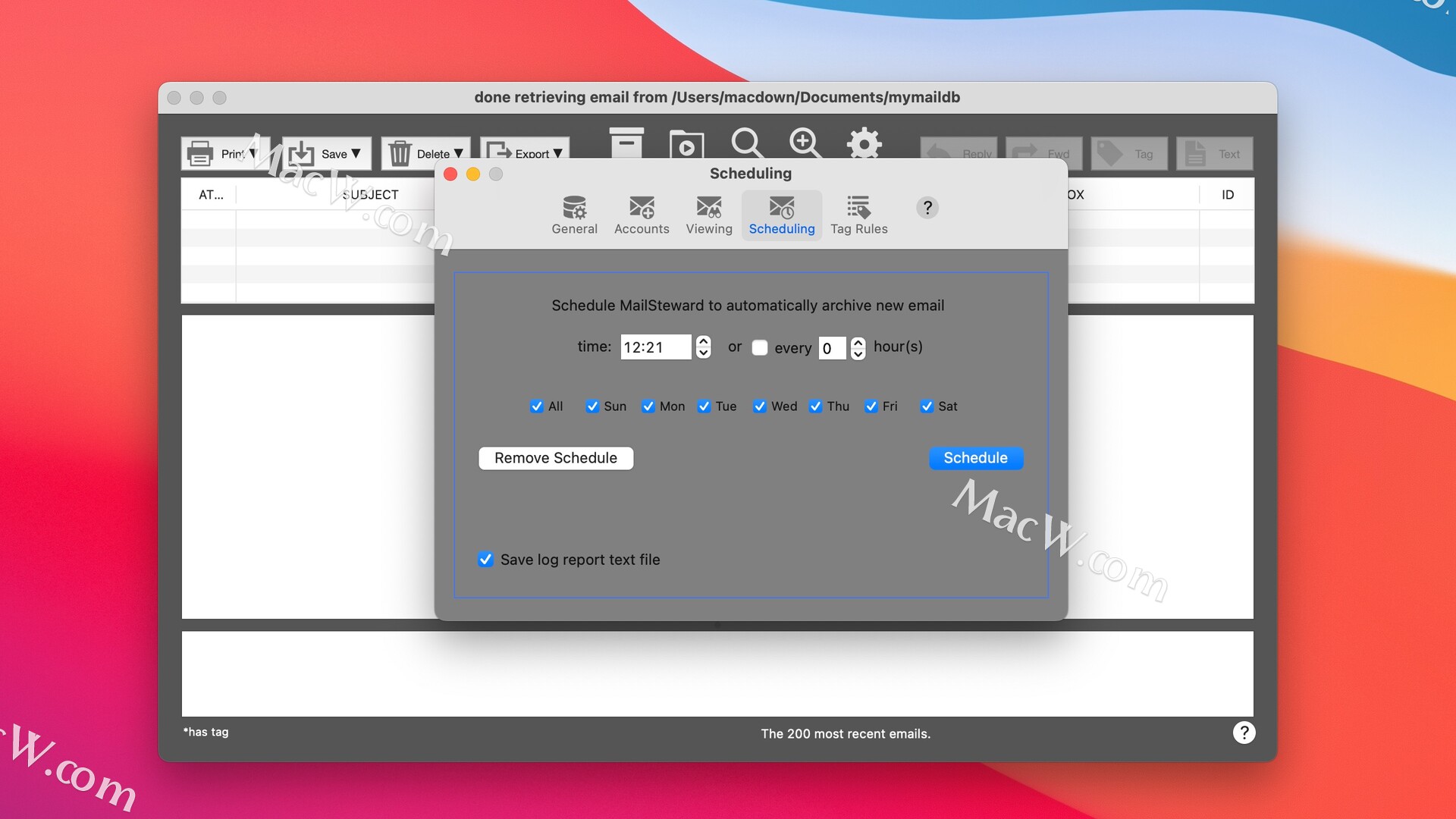
Task: Open the Tag Rules tab
Action: pyautogui.click(x=858, y=215)
